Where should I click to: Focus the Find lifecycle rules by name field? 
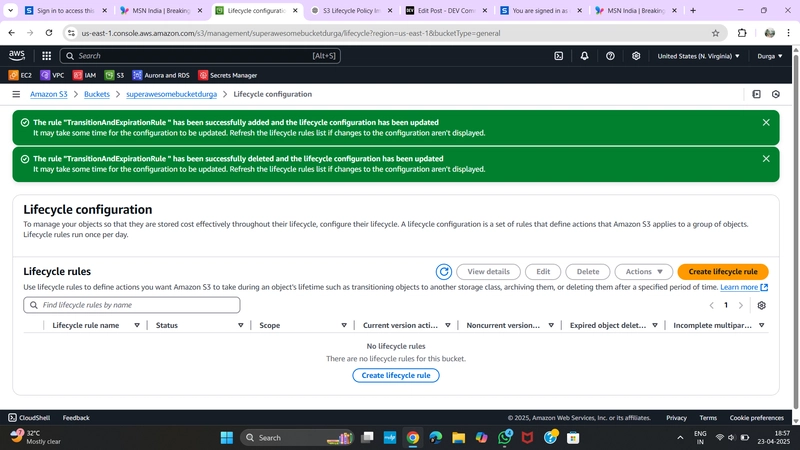click(132, 305)
